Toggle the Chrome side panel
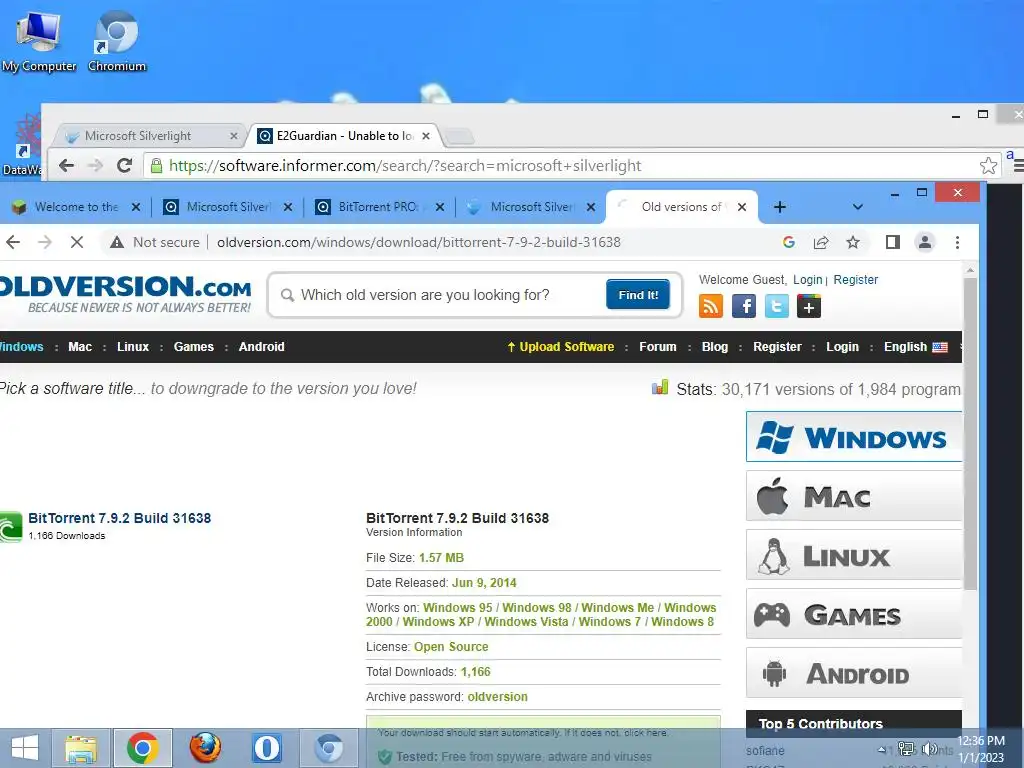1024x768 pixels. 893,242
